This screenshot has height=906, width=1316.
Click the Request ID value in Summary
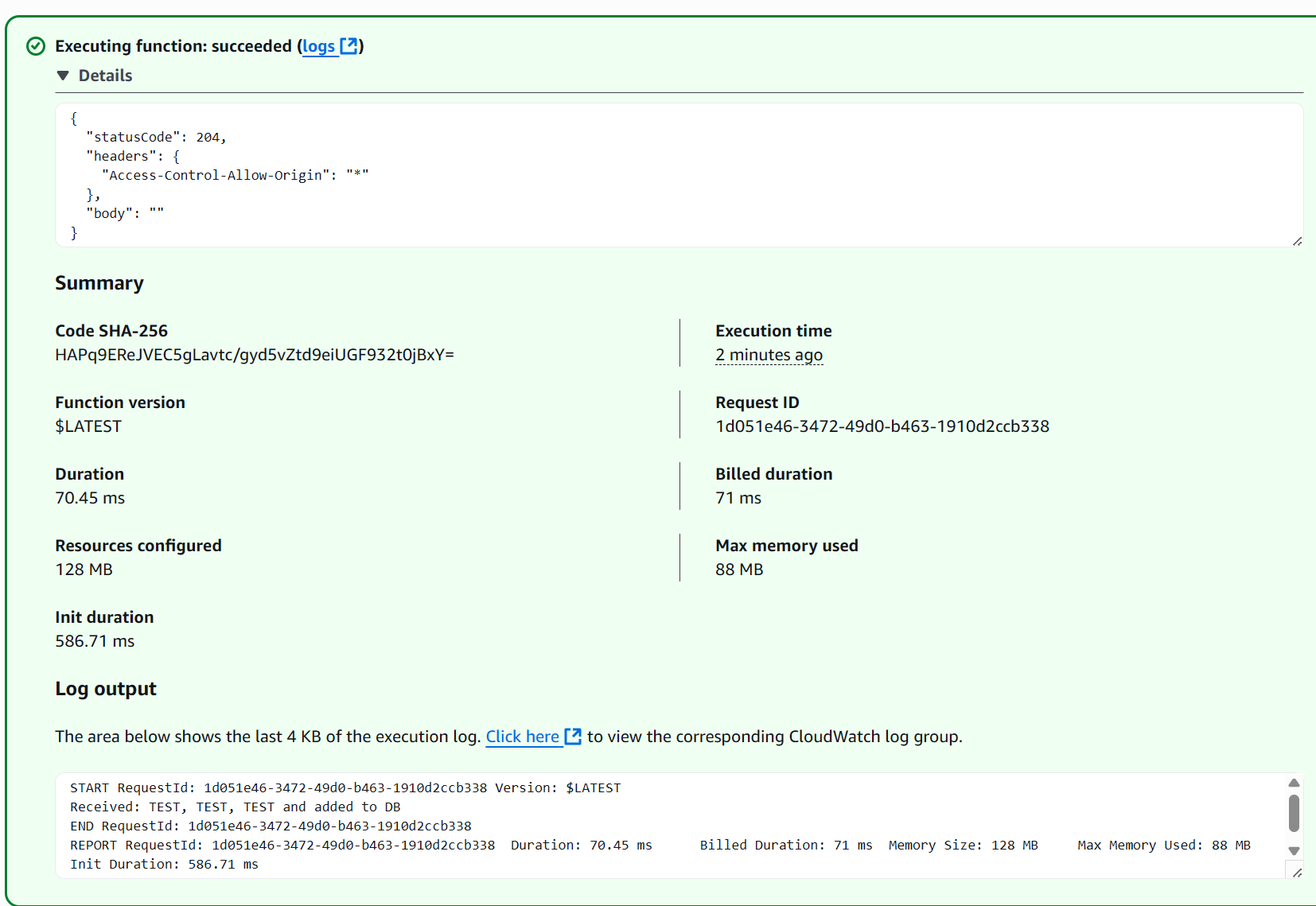click(x=882, y=426)
